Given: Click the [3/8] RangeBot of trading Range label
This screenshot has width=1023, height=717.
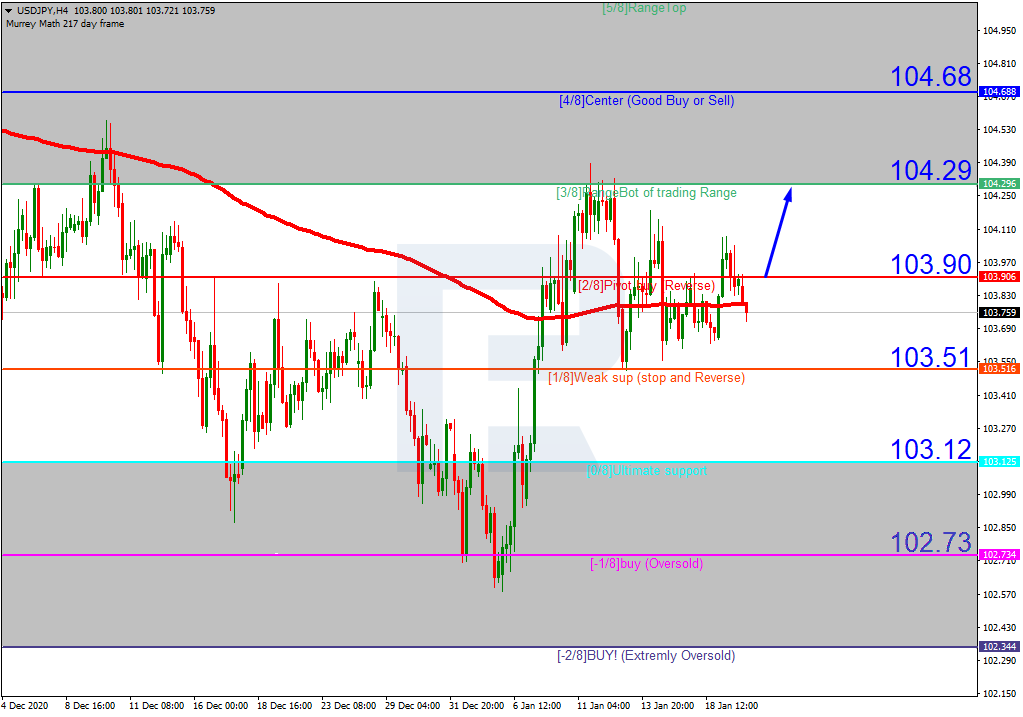Looking at the screenshot, I should 646,193.
